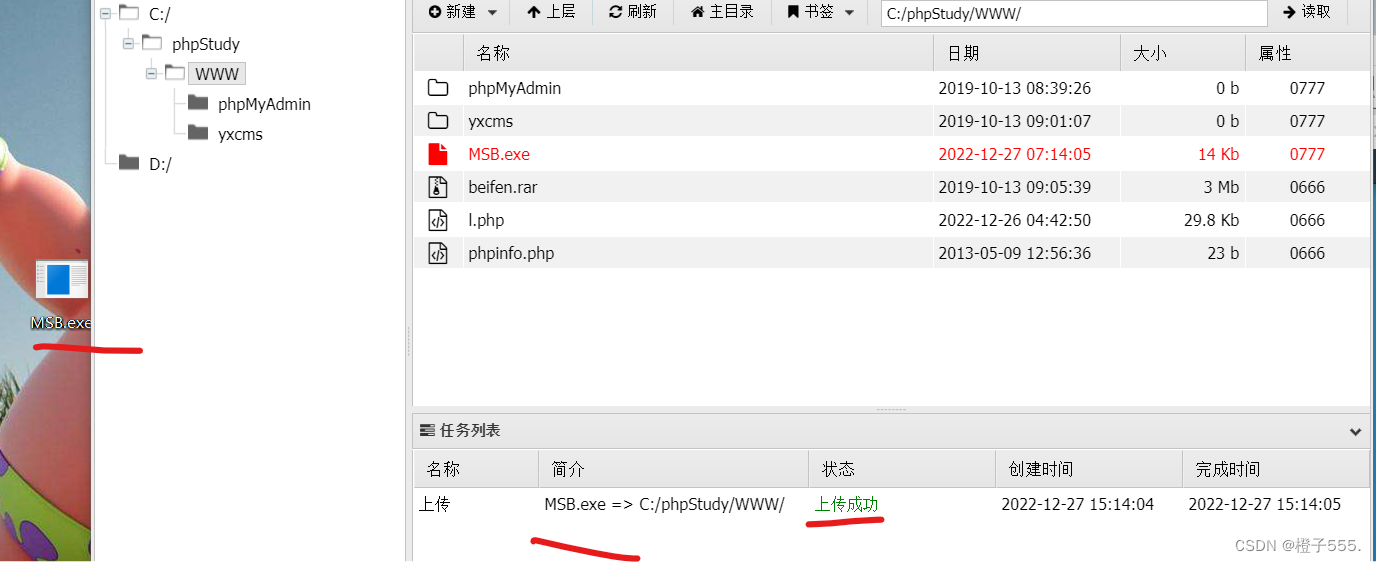Open the 新建 (New) dropdown menu
The width and height of the screenshot is (1376, 562).
point(463,12)
